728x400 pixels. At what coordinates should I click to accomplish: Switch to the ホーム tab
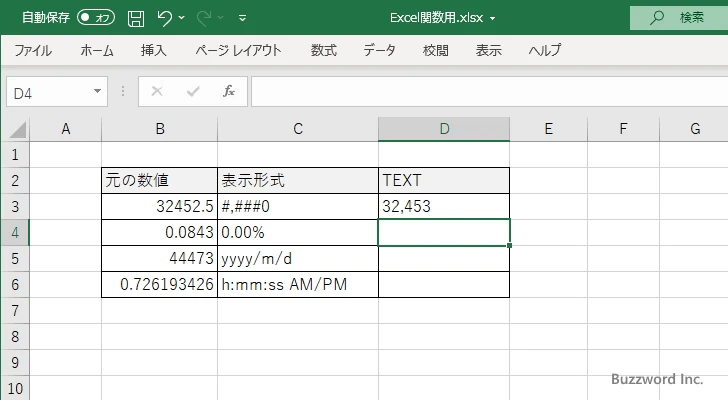97,50
